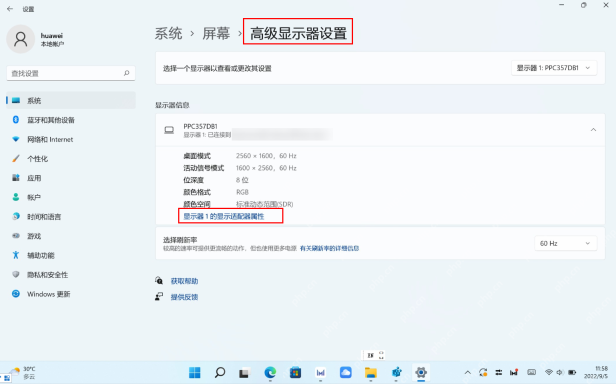
Task: Go to 个性化 settings
Action: pyautogui.click(x=37, y=159)
